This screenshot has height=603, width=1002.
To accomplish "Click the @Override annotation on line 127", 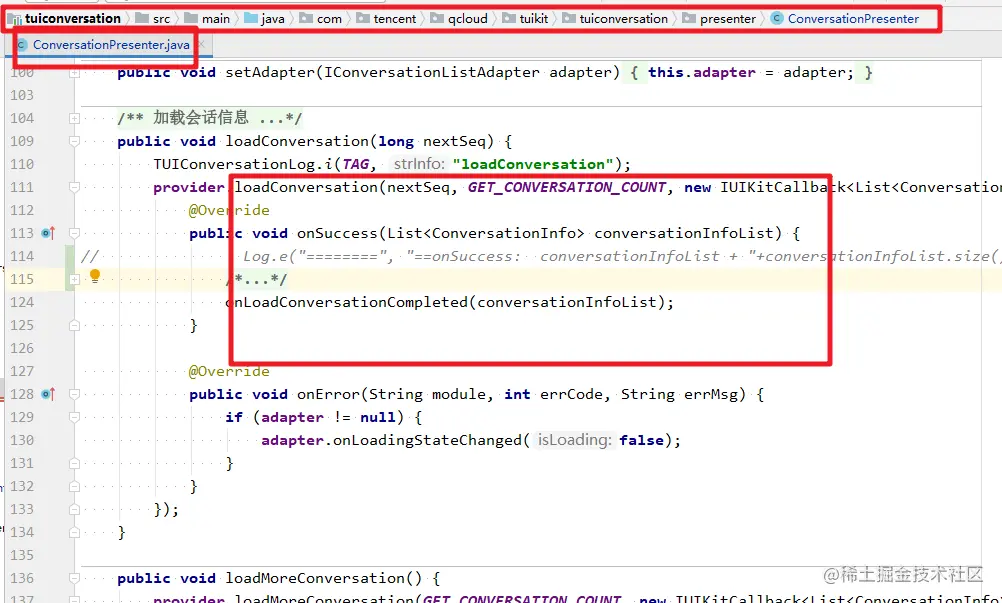I will click(x=229, y=371).
